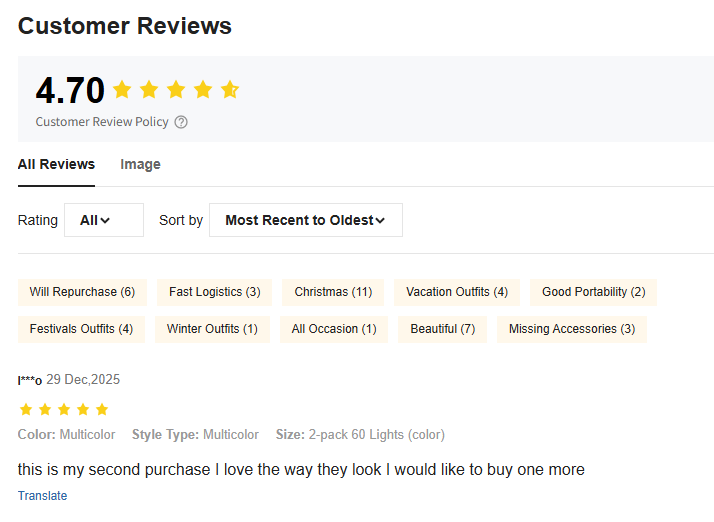Click the half-filled fifth rating star
The image size is (714, 522).
click(x=230, y=90)
